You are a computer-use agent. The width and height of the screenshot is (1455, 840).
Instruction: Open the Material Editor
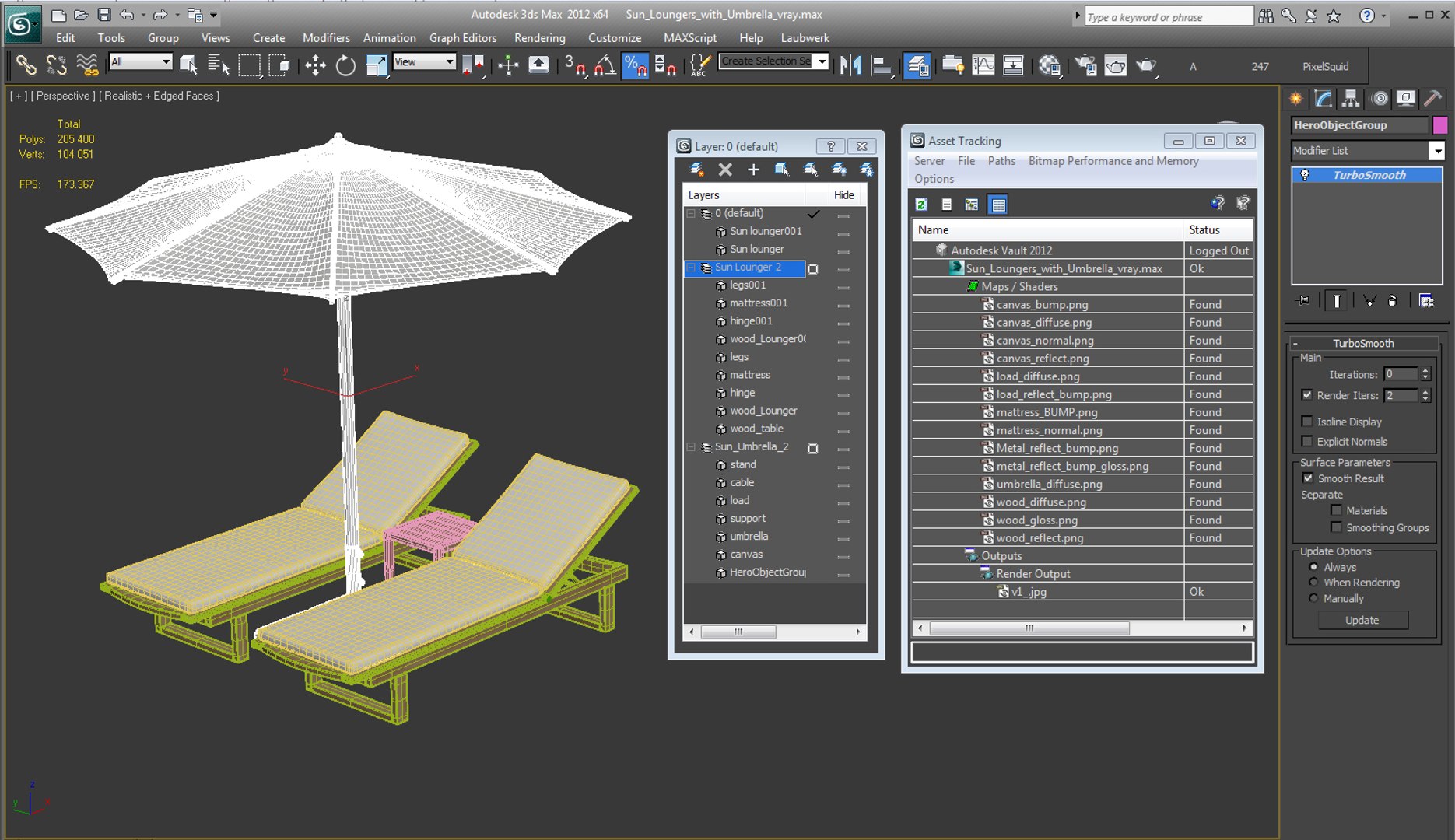coord(1050,66)
